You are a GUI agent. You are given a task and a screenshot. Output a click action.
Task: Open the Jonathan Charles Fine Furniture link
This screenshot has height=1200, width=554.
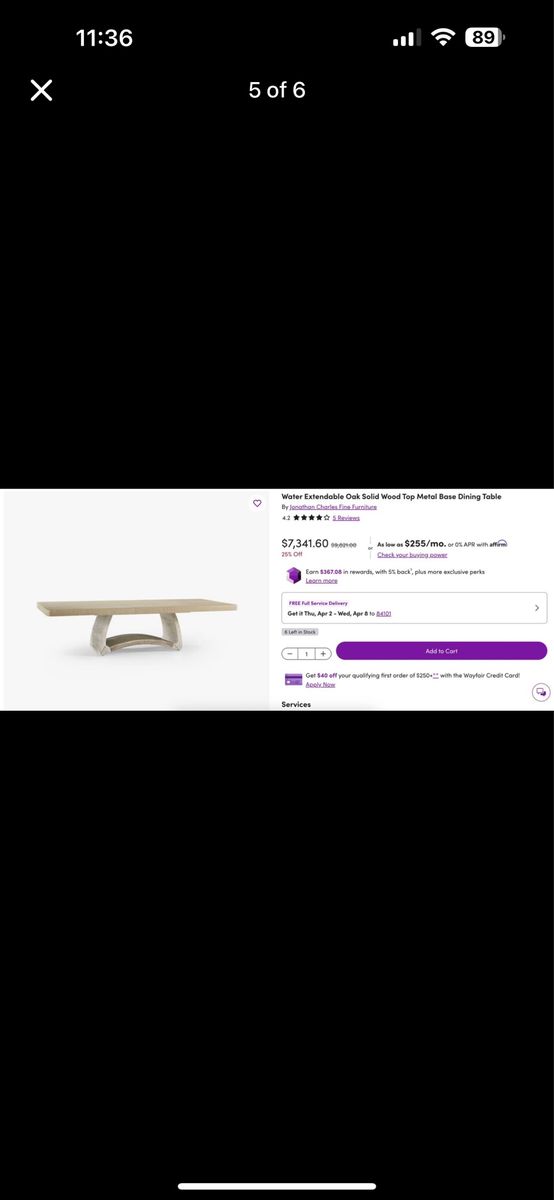[333, 507]
